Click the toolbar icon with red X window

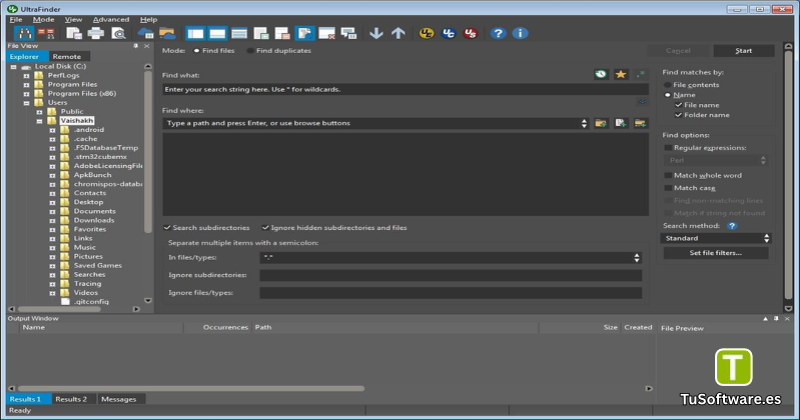327,34
